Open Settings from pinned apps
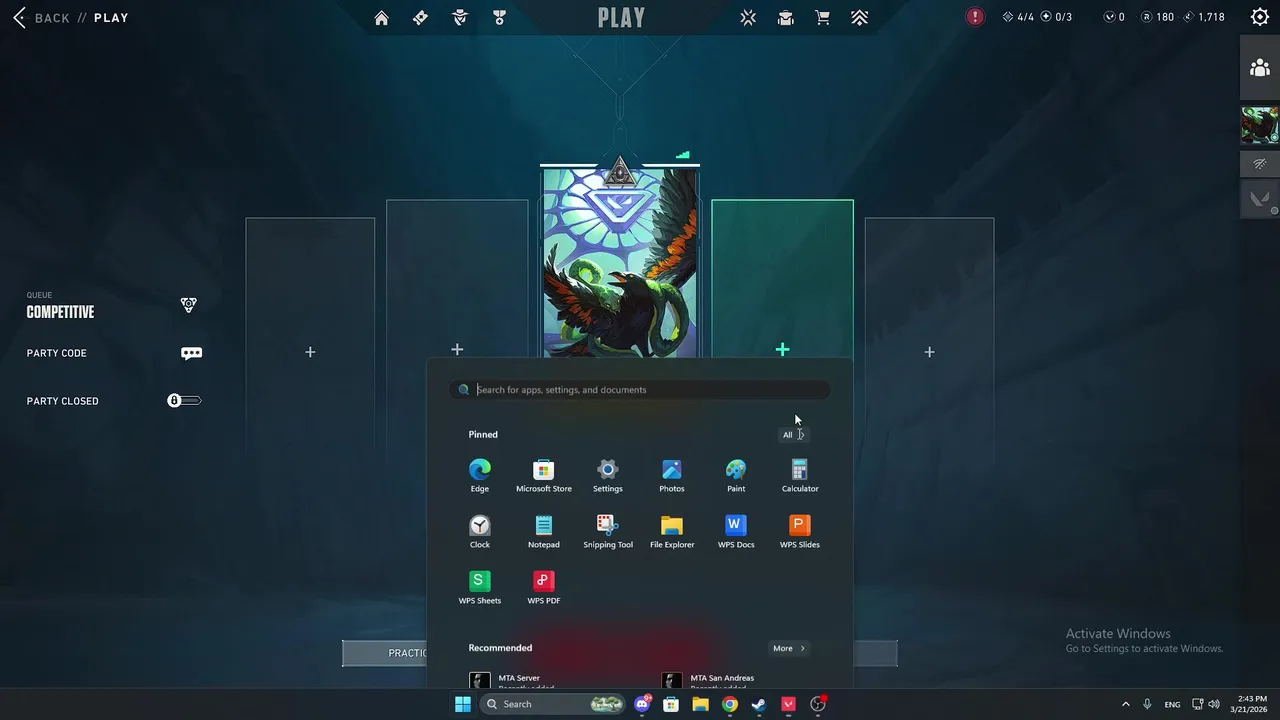 [x=608, y=475]
